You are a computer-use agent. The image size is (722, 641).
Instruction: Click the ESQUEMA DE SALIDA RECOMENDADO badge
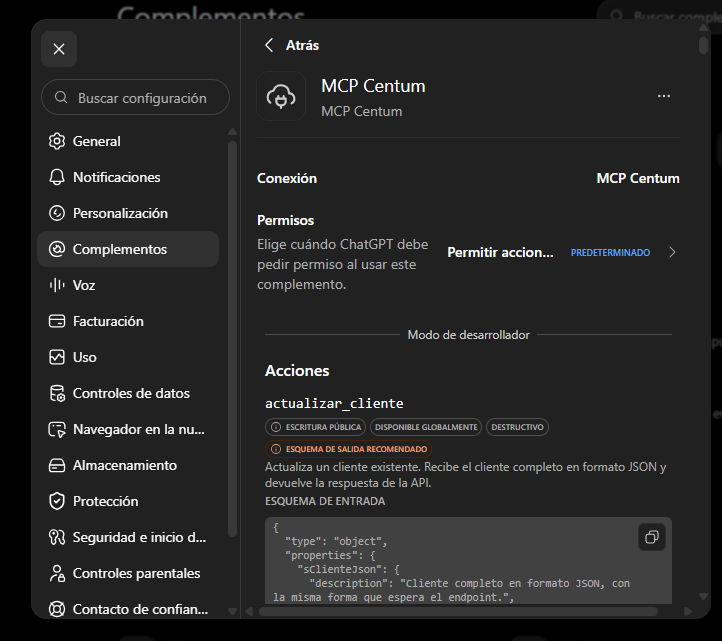pyautogui.click(x=349, y=449)
